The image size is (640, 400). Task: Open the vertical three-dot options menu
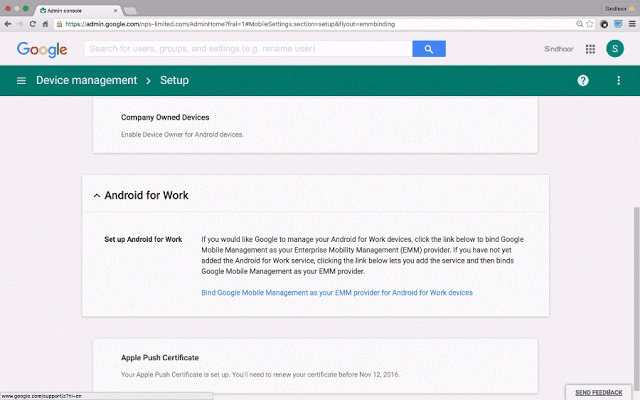(618, 80)
